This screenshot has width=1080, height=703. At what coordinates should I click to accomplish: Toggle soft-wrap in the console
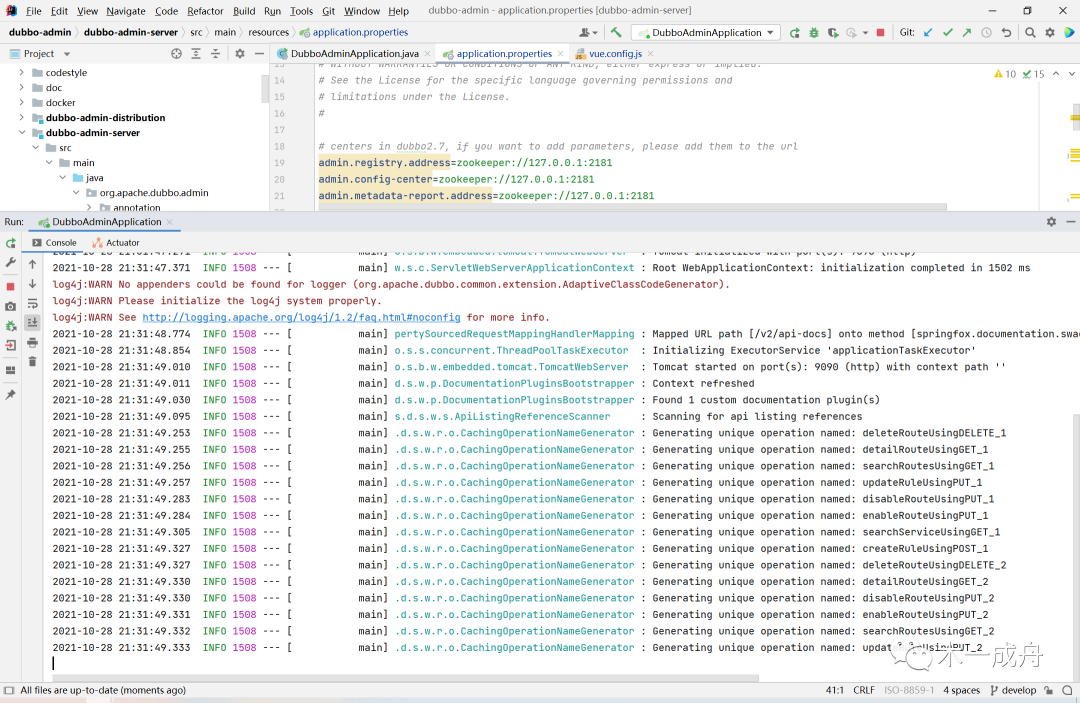[x=32, y=304]
